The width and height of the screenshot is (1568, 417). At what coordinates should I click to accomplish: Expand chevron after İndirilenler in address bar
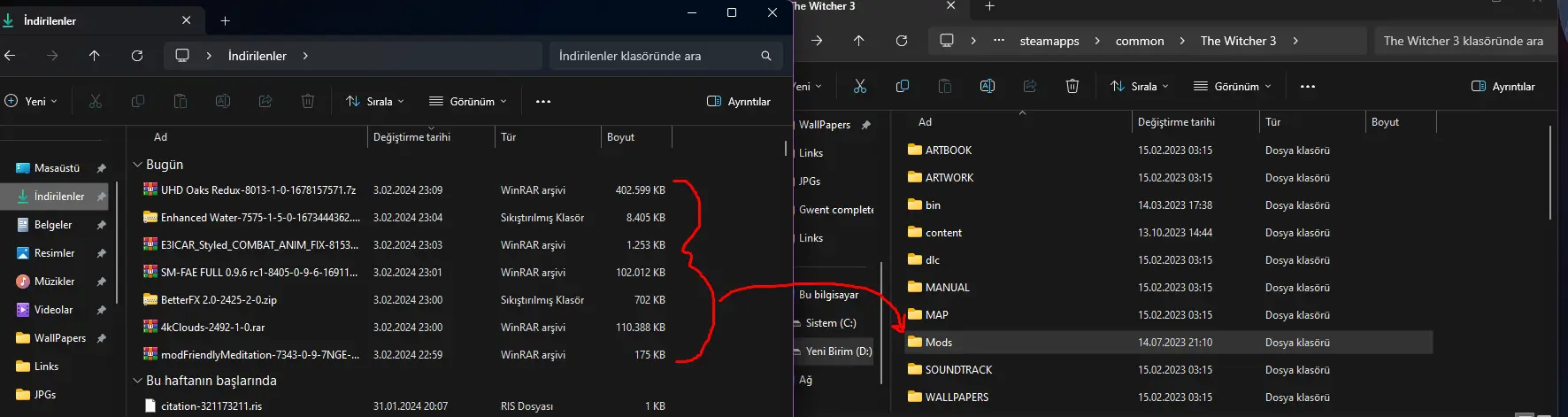305,56
